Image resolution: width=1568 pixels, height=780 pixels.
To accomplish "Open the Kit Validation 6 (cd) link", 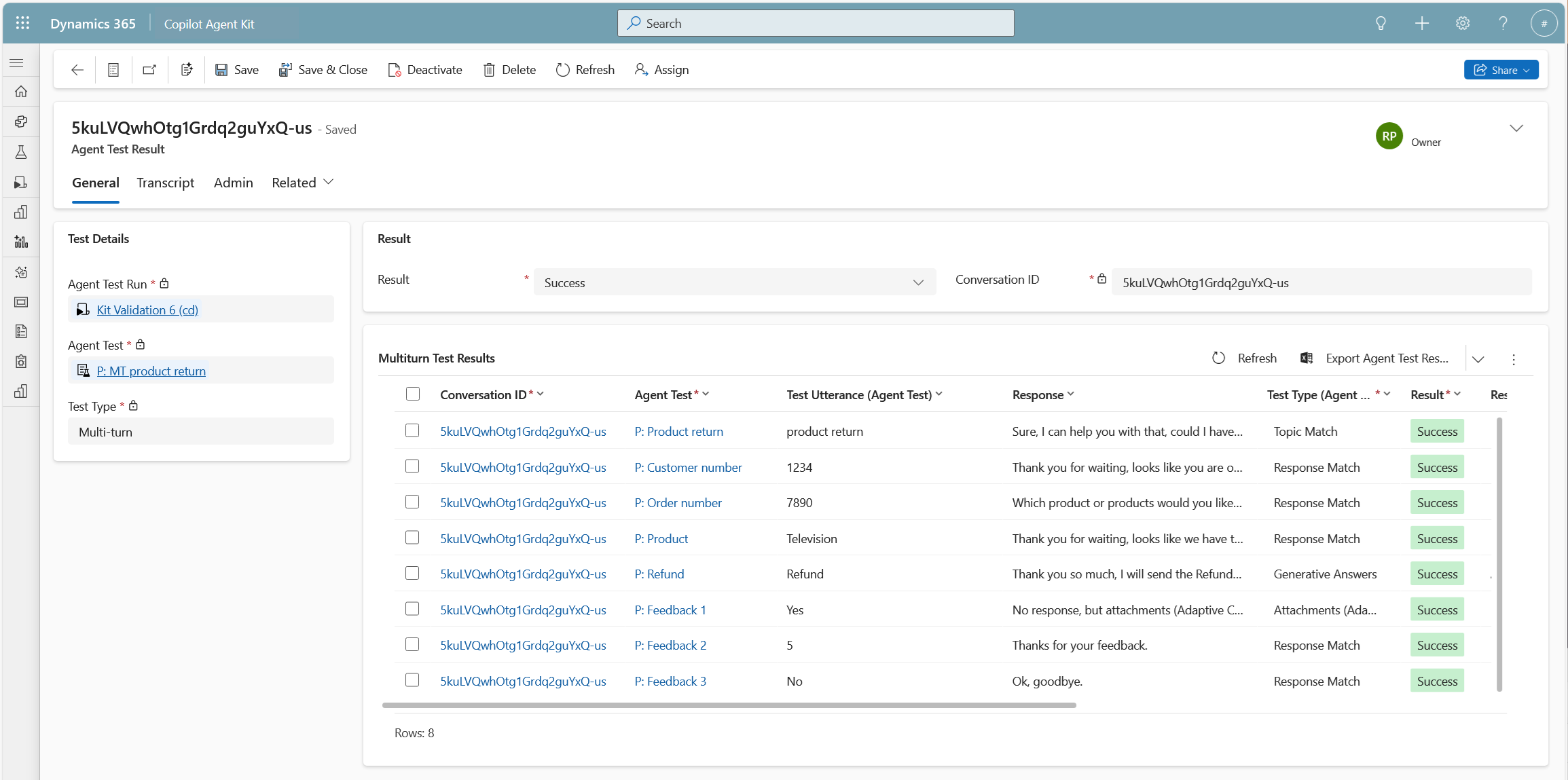I will tap(147, 310).
